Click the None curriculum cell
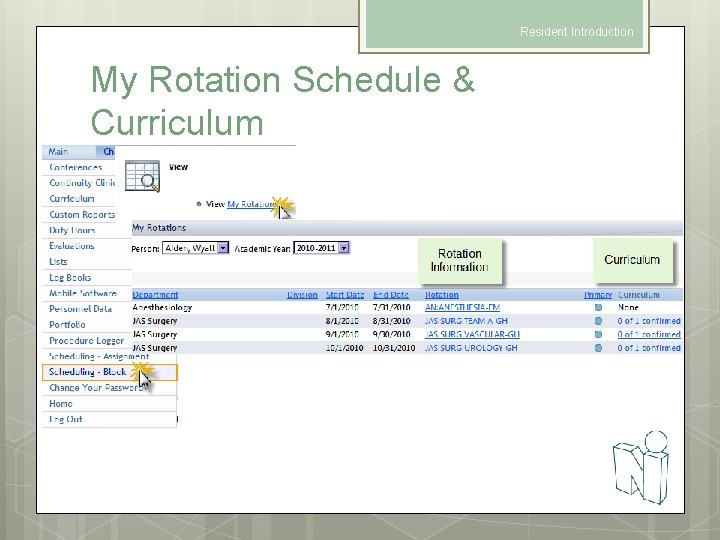This screenshot has width=720, height=540. (x=628, y=307)
